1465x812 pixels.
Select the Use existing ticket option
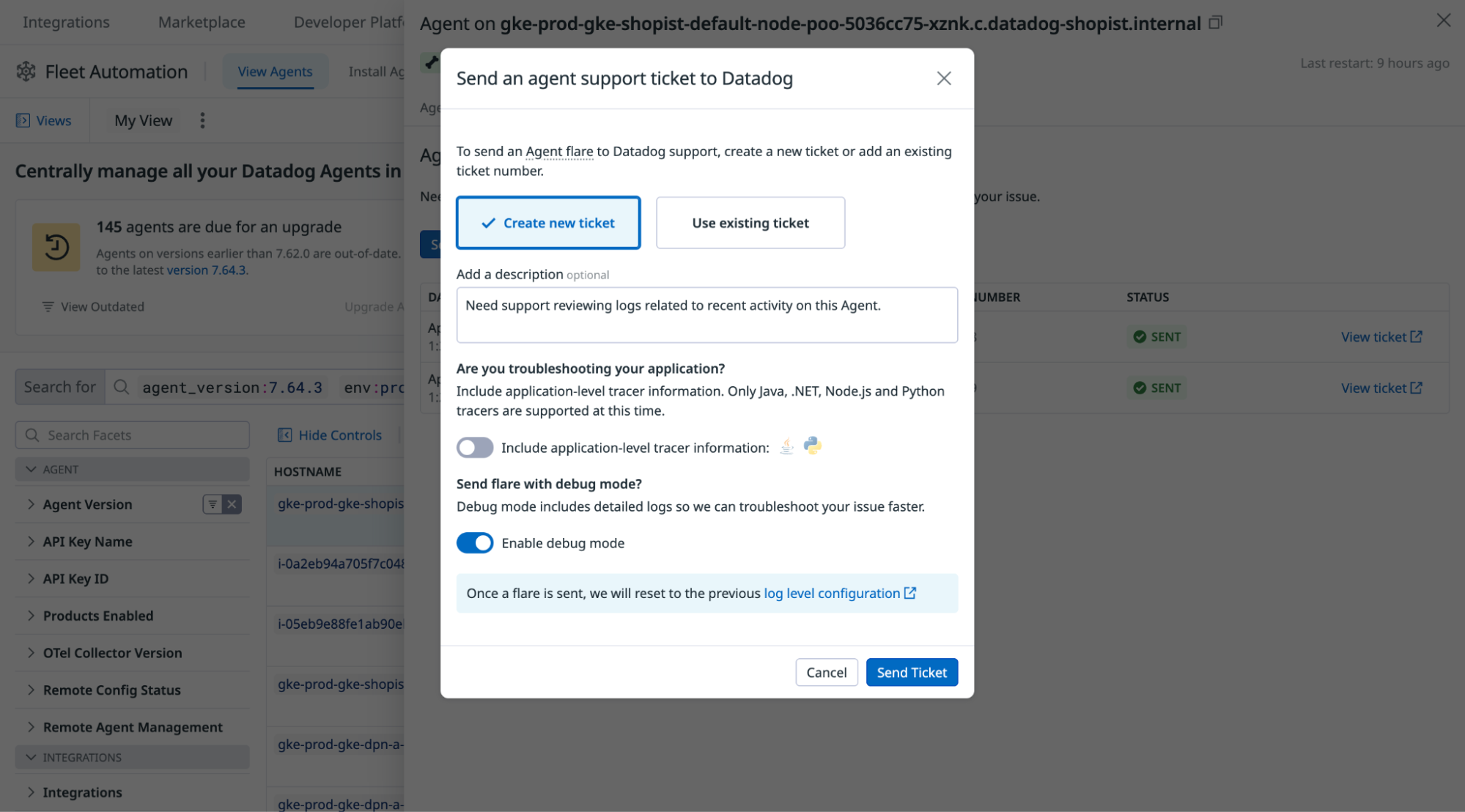click(x=750, y=223)
